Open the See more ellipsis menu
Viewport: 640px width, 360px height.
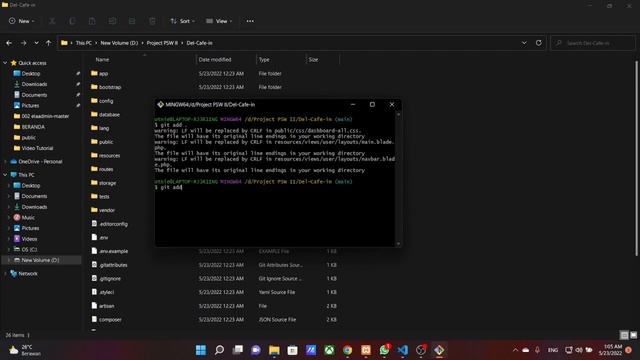click(x=250, y=21)
